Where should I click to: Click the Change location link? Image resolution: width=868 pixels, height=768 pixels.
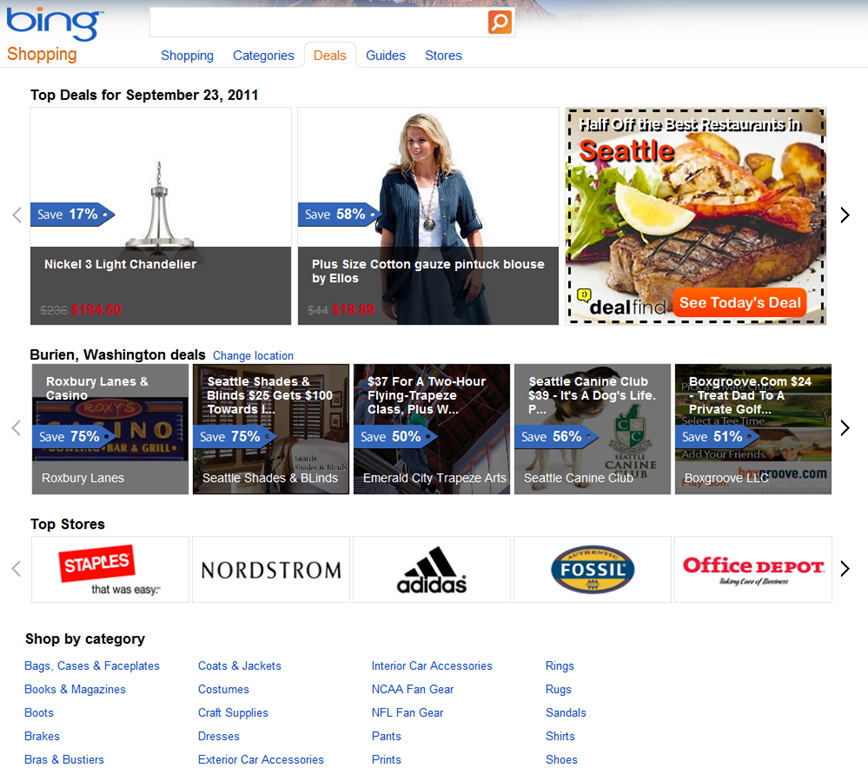coord(253,355)
